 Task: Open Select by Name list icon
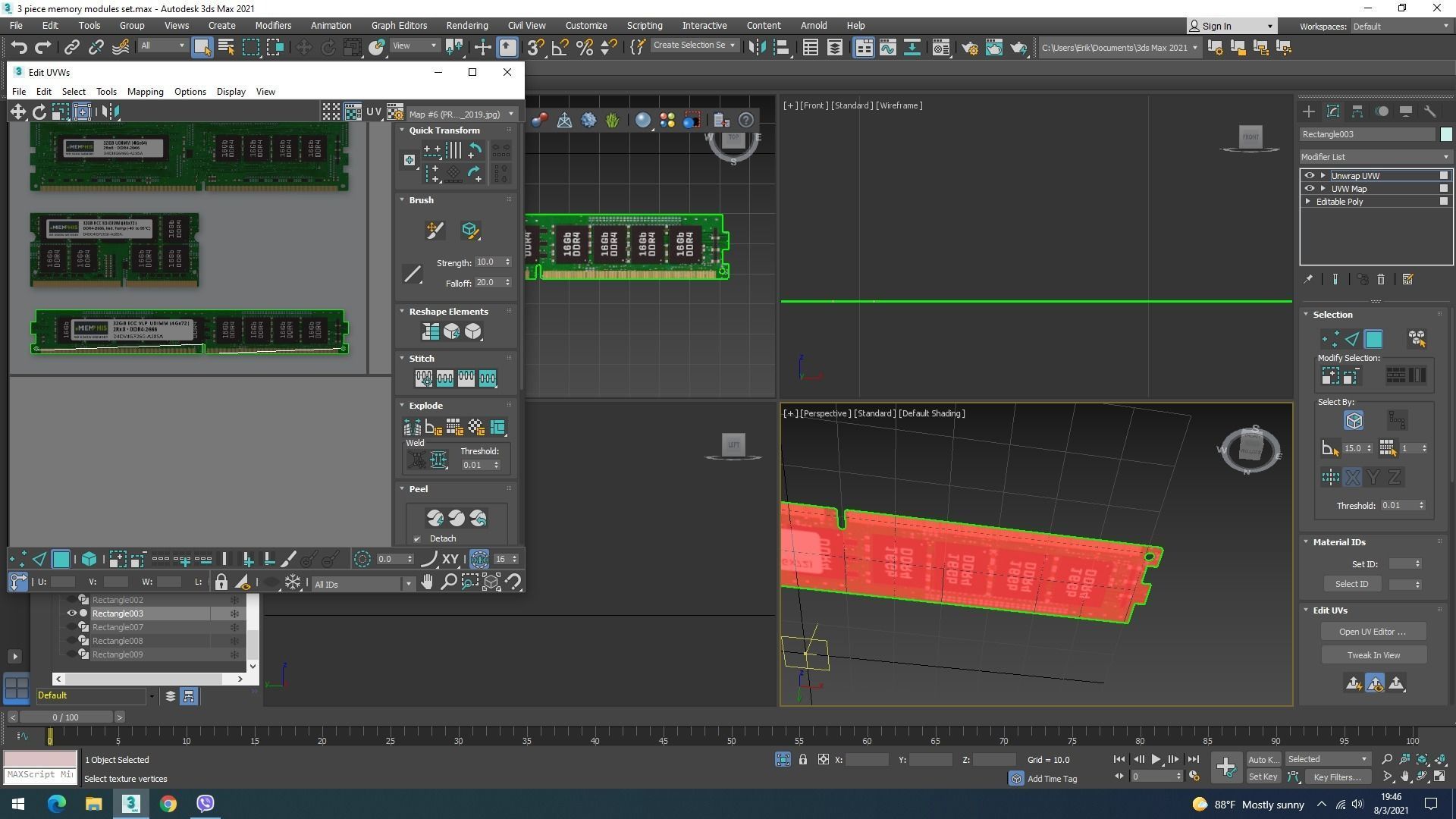pos(226,48)
